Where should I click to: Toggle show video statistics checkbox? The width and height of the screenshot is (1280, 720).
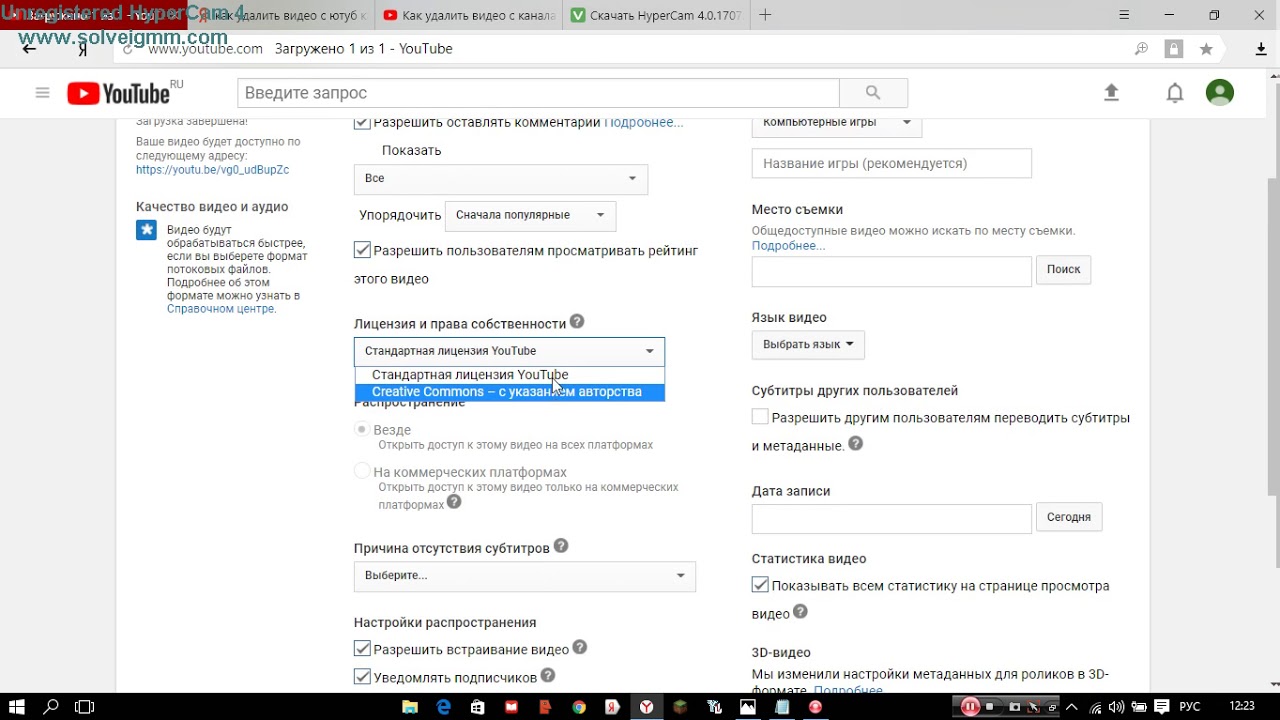coord(760,585)
